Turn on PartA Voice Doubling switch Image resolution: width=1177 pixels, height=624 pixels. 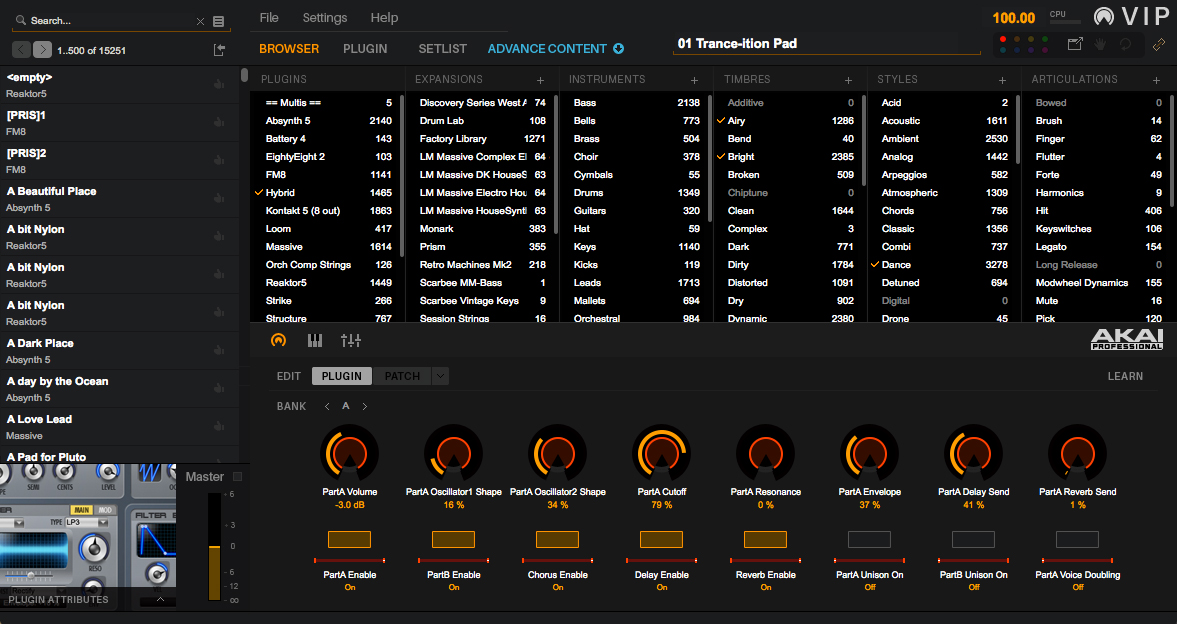coord(1077,539)
